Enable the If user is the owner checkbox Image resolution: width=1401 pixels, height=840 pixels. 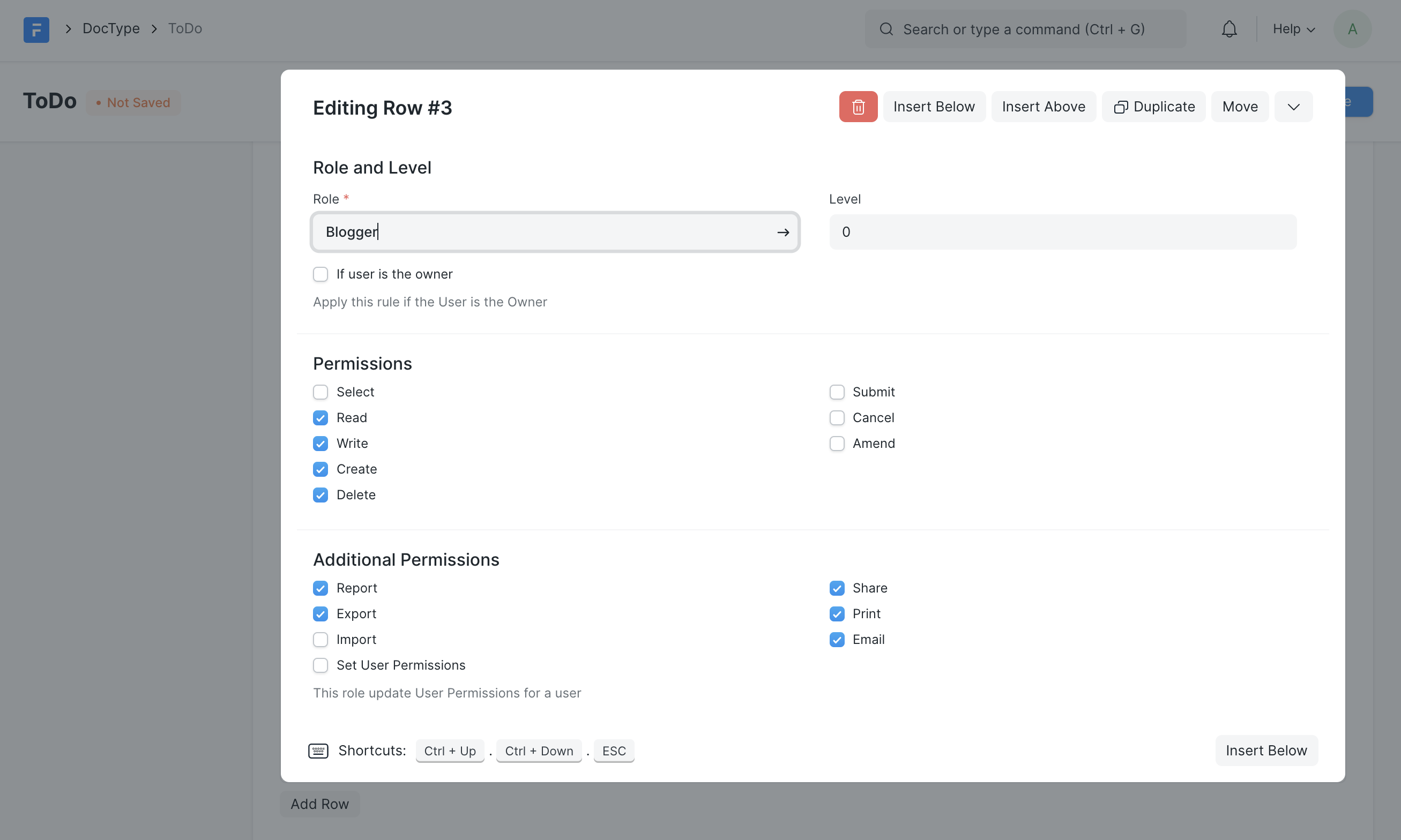pos(321,274)
